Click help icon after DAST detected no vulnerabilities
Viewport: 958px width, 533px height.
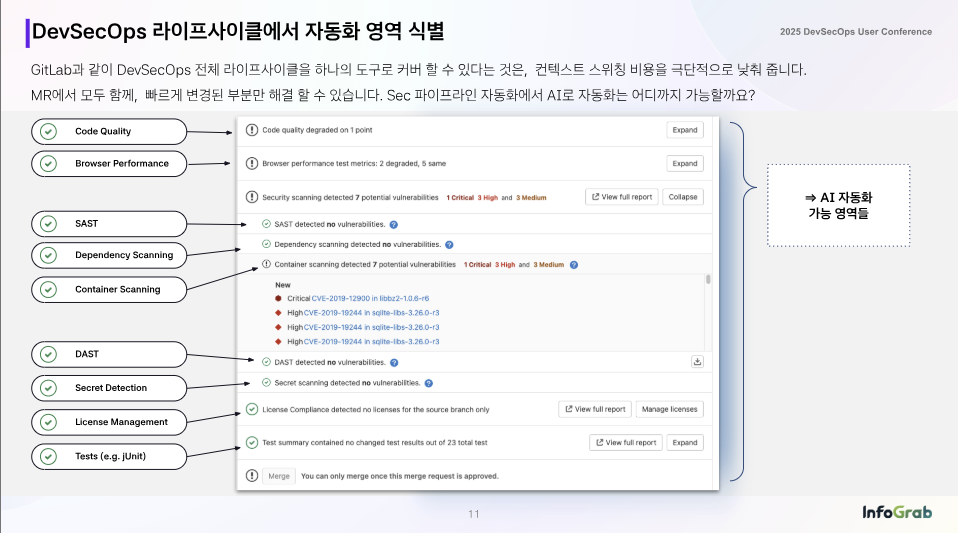pos(394,362)
